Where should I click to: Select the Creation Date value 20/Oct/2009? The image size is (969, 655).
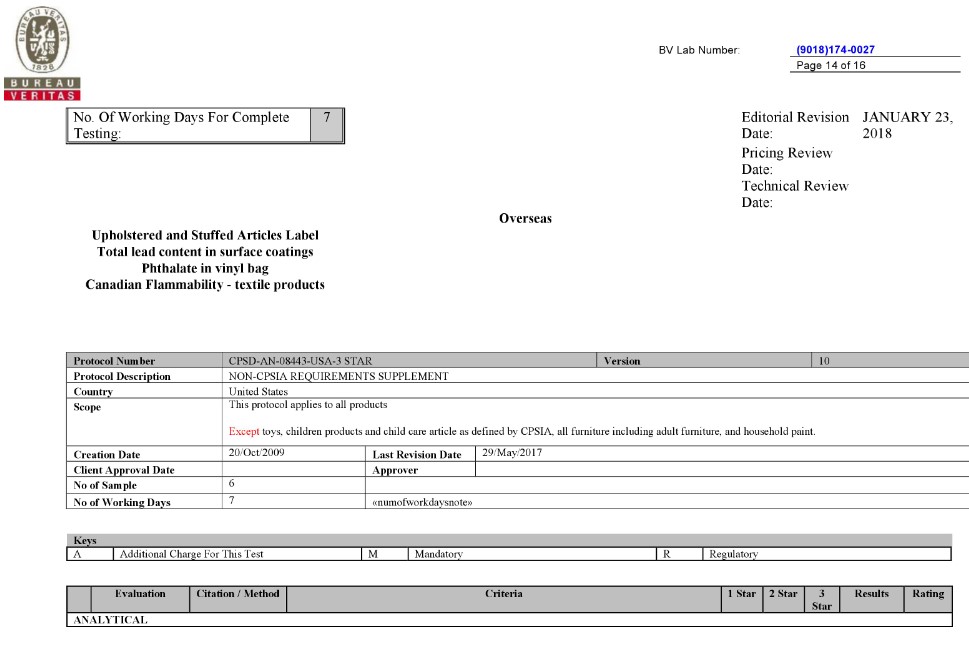click(252, 453)
